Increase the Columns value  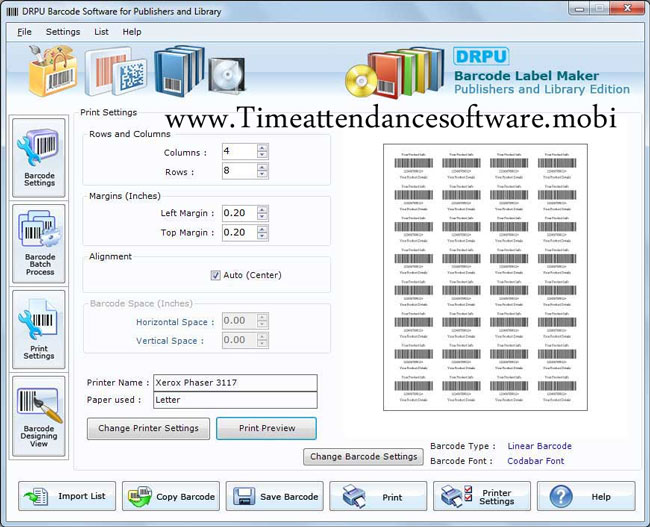(x=262, y=148)
